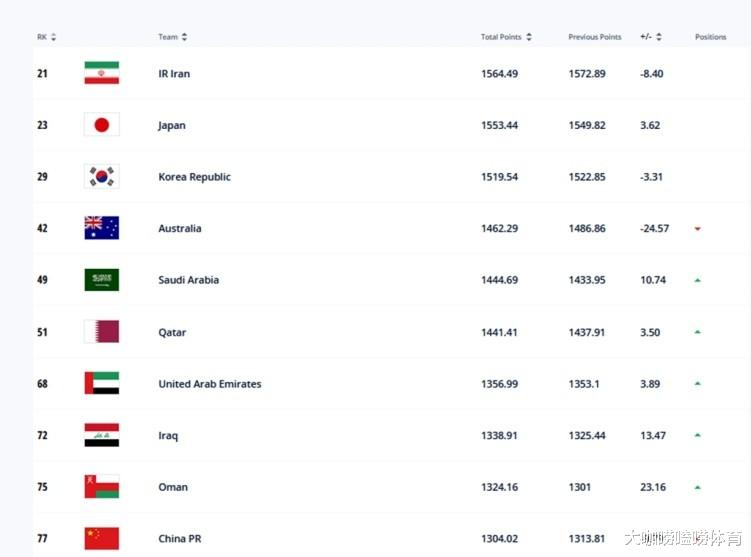This screenshot has width=751, height=557.
Task: Click the Iraq flag icon
Action: 102,435
